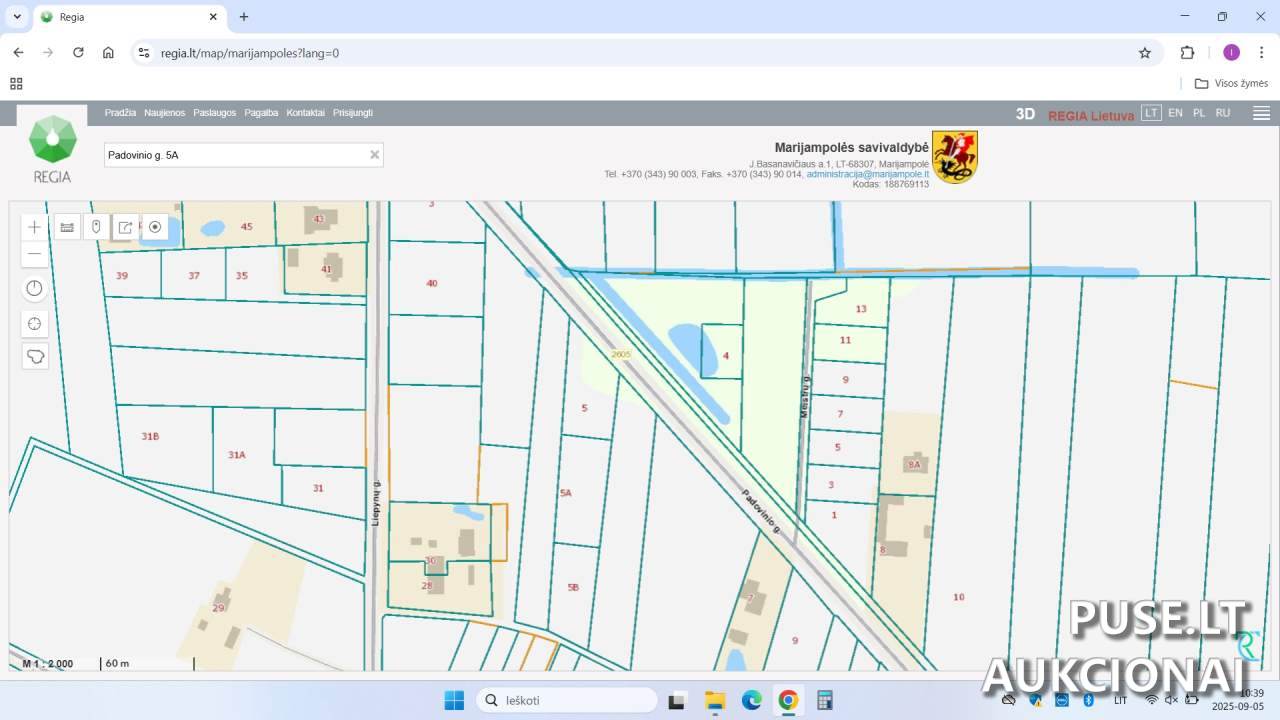The height and width of the screenshot is (720, 1280).
Task: Activate the map pin marker tool
Action: [96, 227]
